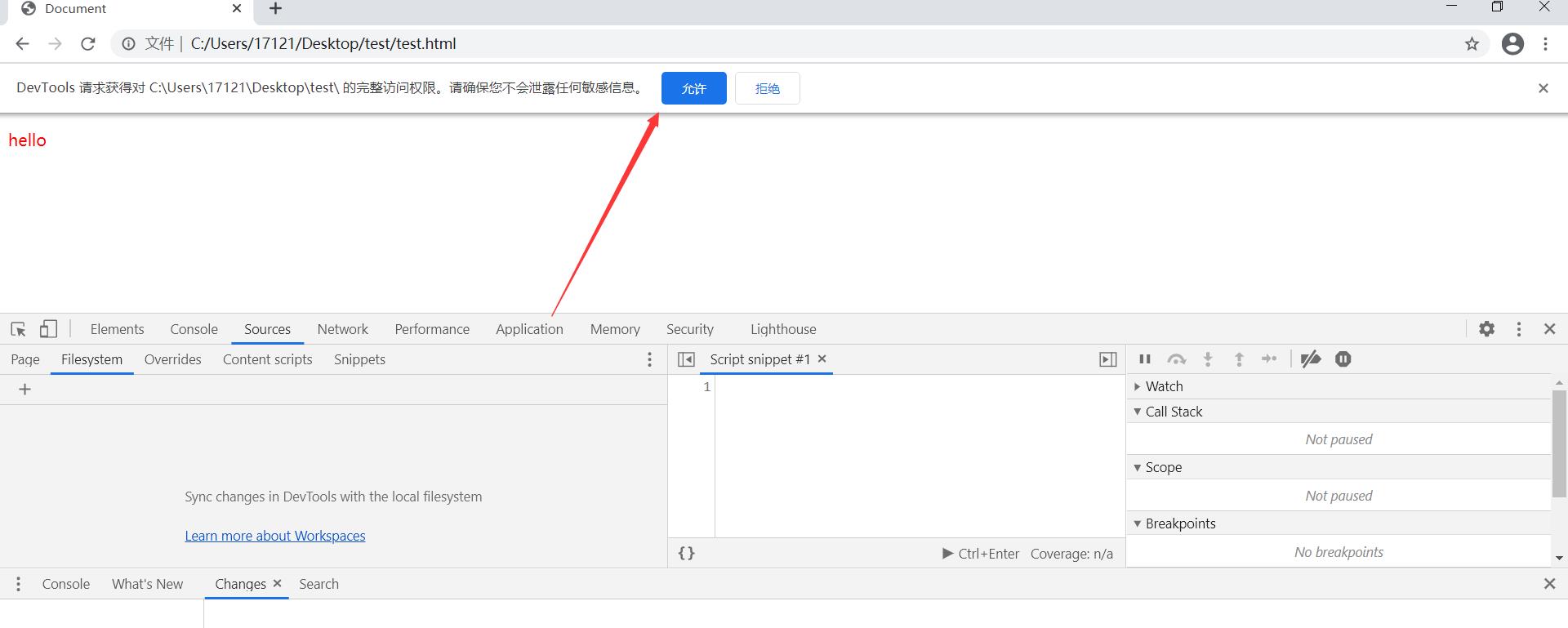This screenshot has height=628, width=1568.
Task: Switch to the Console panel tab
Action: tap(194, 329)
